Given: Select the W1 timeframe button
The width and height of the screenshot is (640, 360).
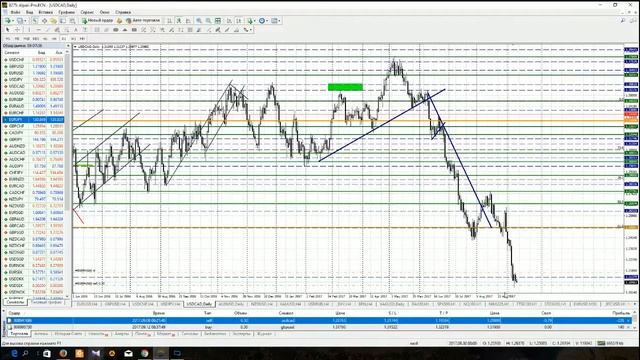Looking at the screenshot, I should (x=73, y=38).
